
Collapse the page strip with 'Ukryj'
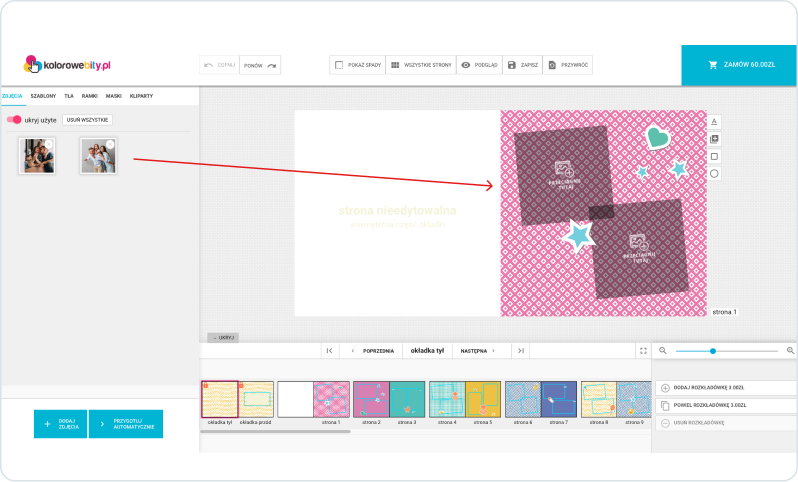[221, 338]
